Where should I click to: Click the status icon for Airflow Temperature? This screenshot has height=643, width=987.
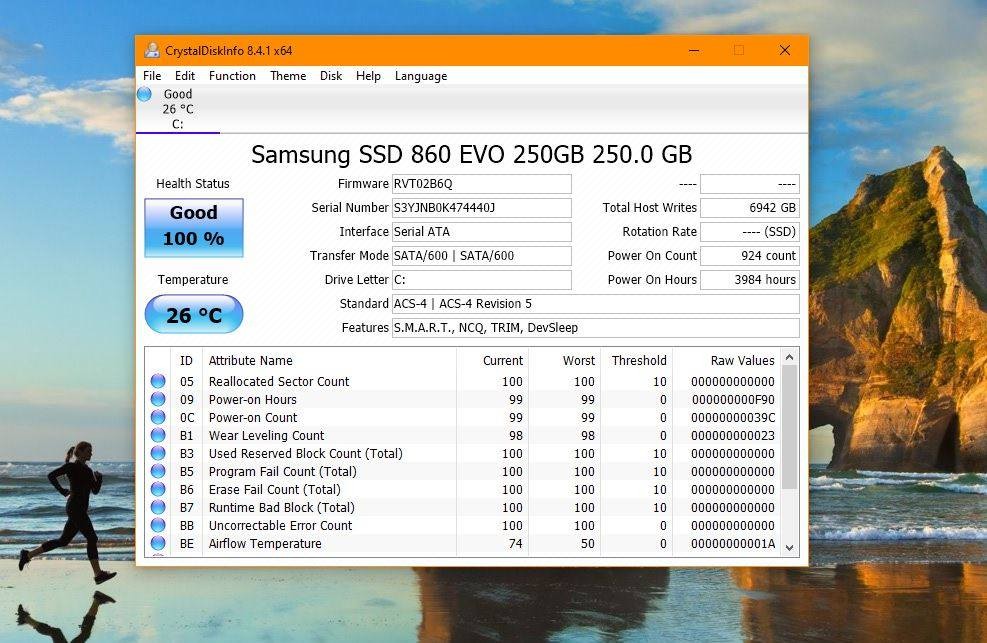158,543
